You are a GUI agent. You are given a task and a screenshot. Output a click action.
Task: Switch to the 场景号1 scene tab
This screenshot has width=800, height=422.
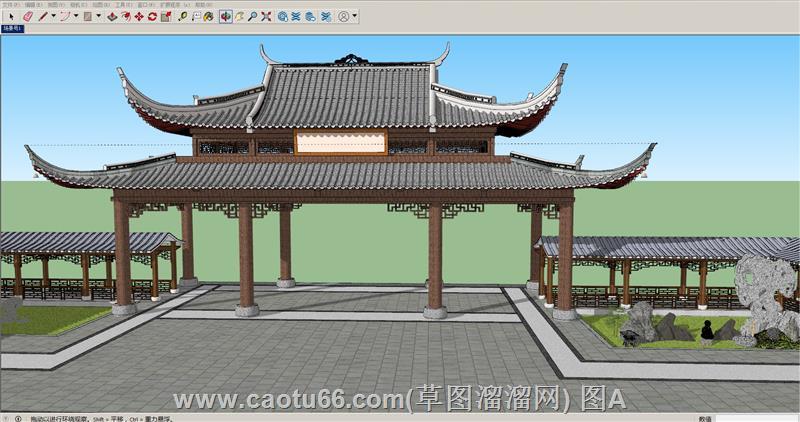12,29
